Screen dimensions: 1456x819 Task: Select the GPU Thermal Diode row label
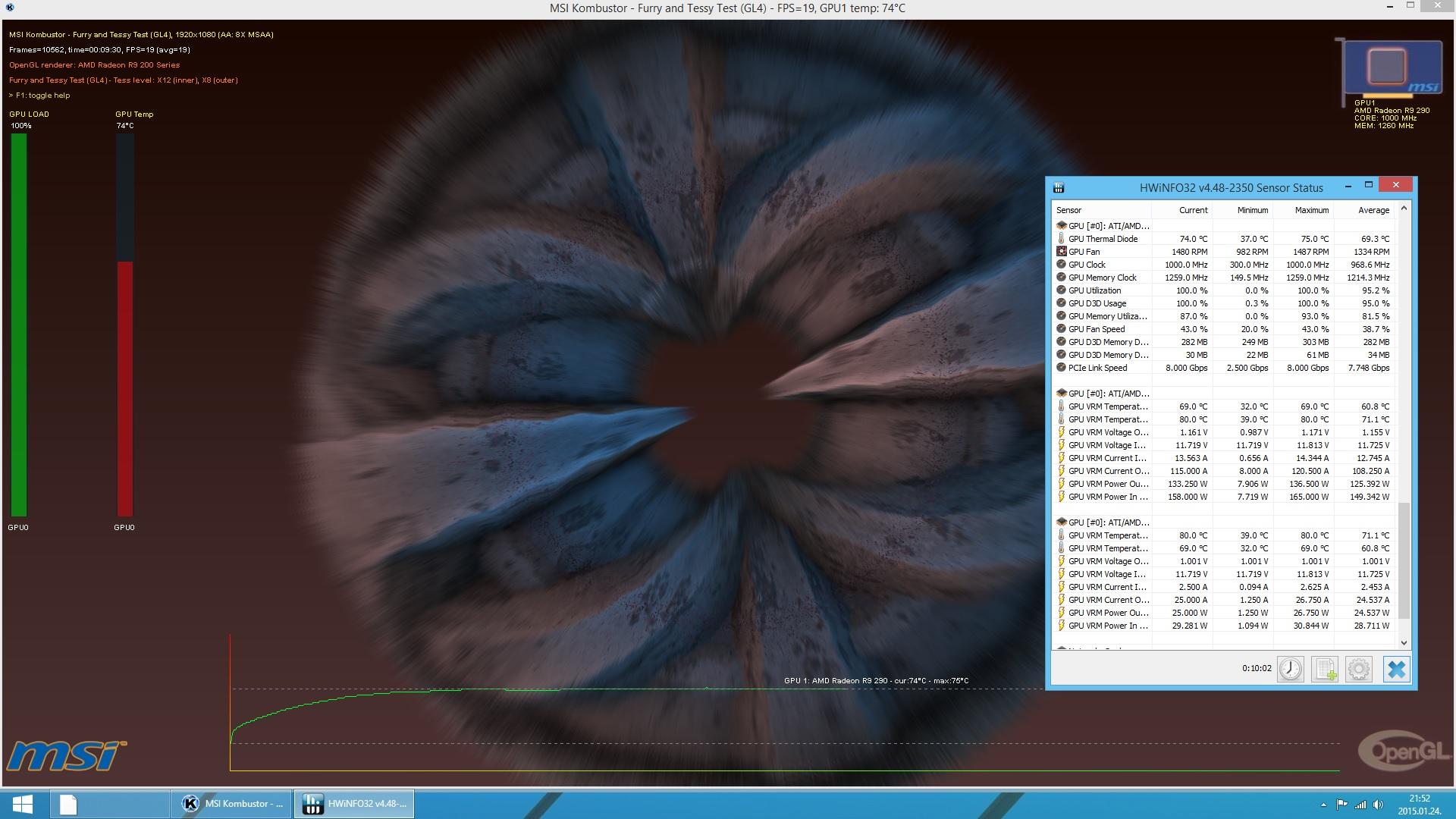coord(1103,238)
